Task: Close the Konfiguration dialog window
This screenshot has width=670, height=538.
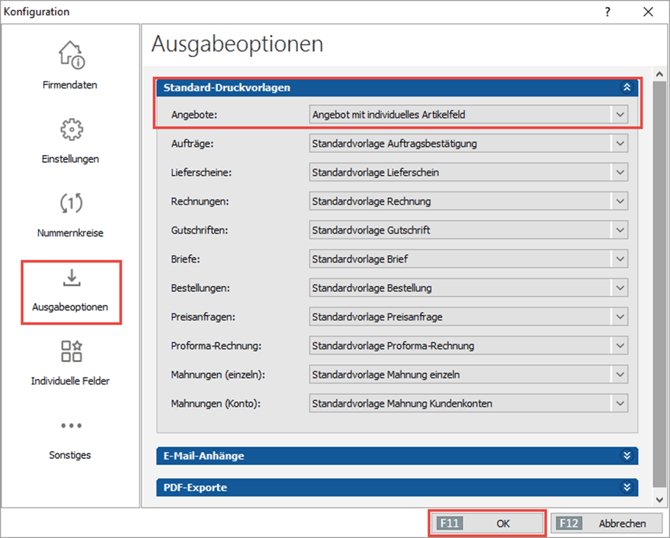Action: coord(649,11)
